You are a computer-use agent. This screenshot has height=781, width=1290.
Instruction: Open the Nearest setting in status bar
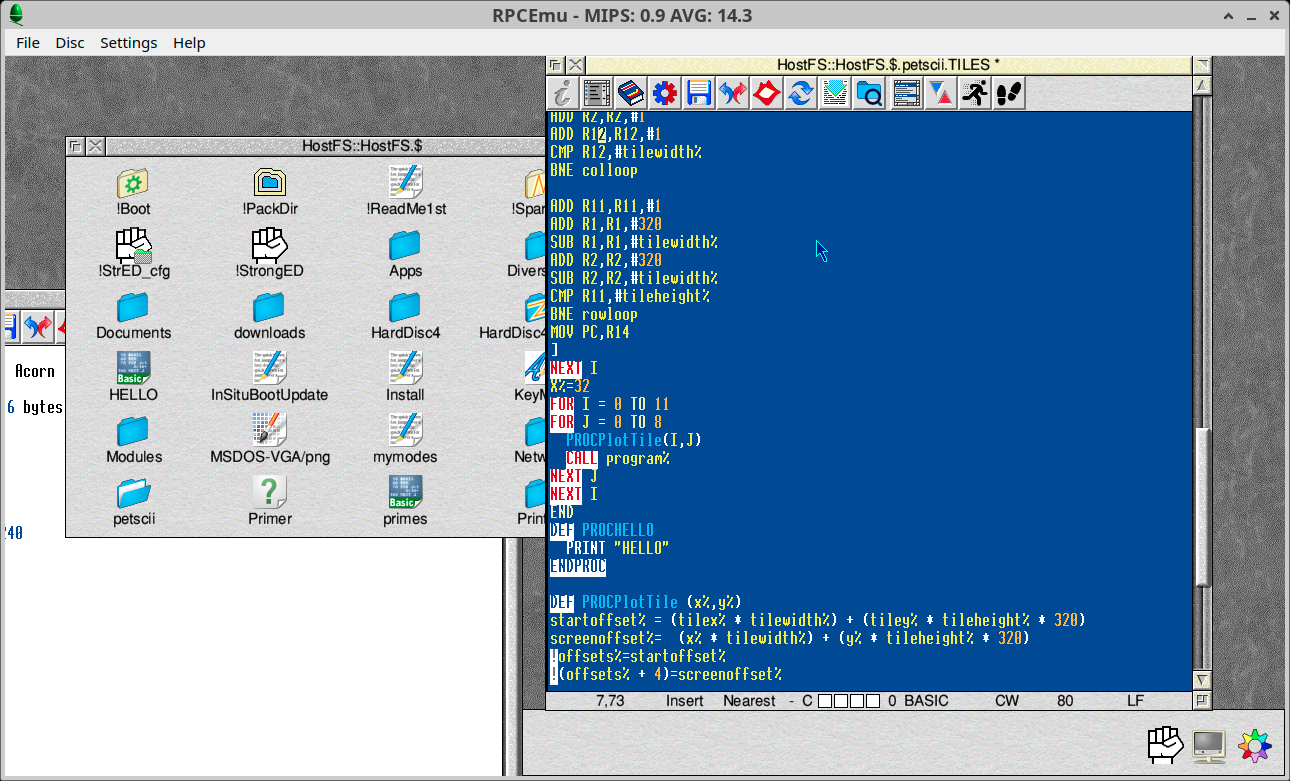click(x=749, y=701)
